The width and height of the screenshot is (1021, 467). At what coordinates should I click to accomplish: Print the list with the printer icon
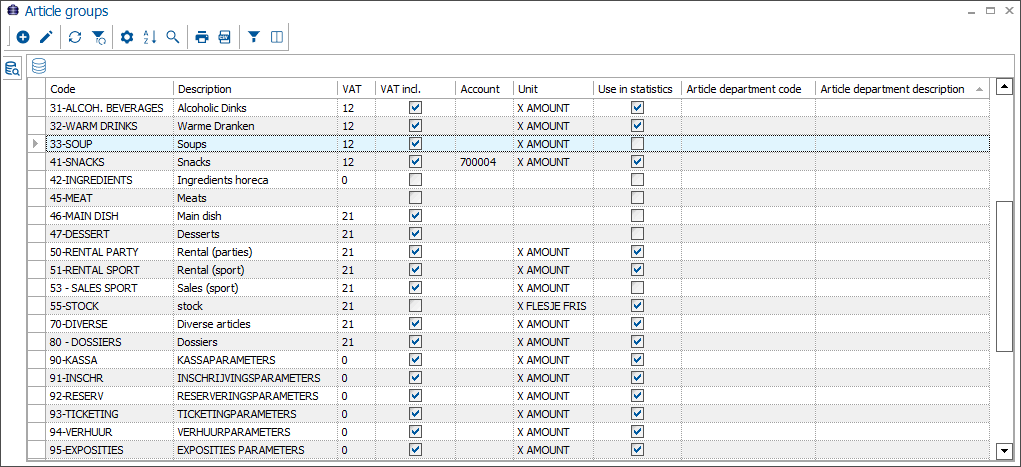point(202,38)
